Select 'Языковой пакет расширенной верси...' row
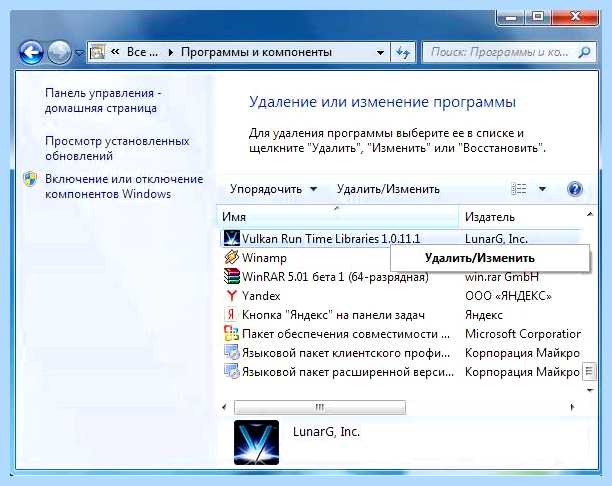The width and height of the screenshot is (612, 486). pos(348,372)
